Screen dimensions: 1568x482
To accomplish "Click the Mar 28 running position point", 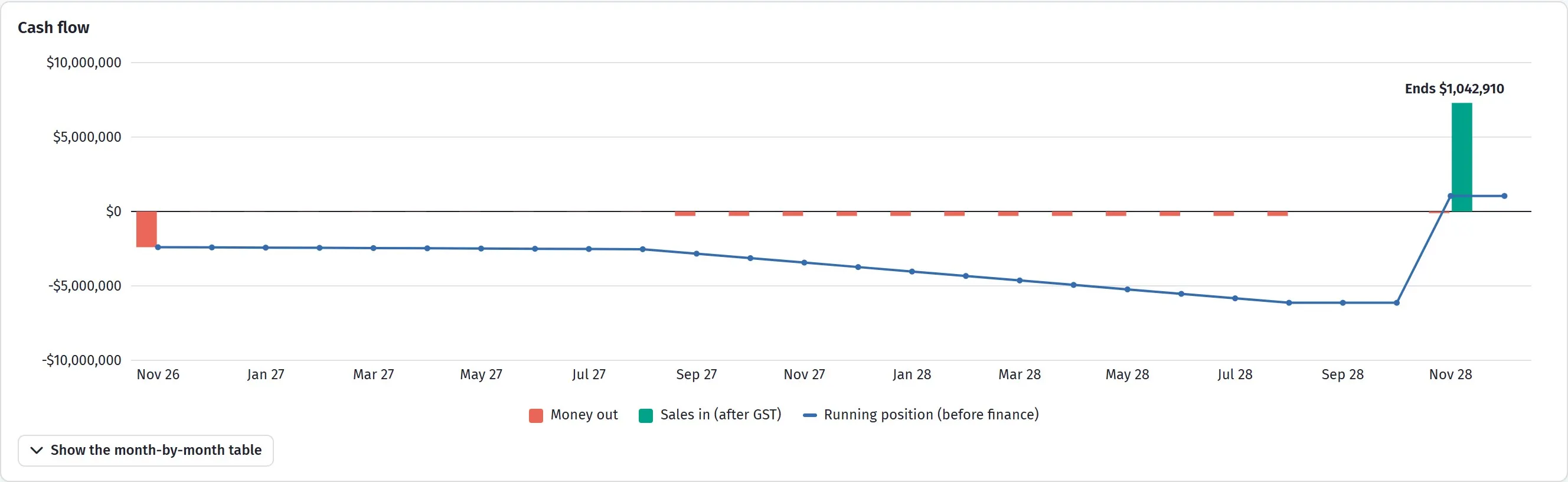I will (1020, 281).
